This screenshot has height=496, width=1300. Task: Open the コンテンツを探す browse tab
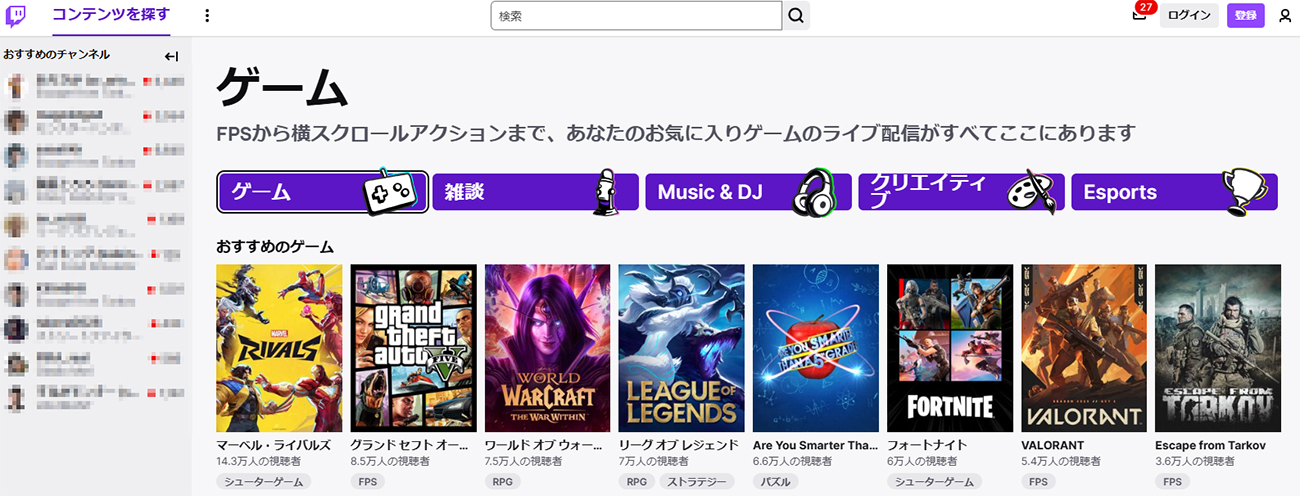coord(110,15)
